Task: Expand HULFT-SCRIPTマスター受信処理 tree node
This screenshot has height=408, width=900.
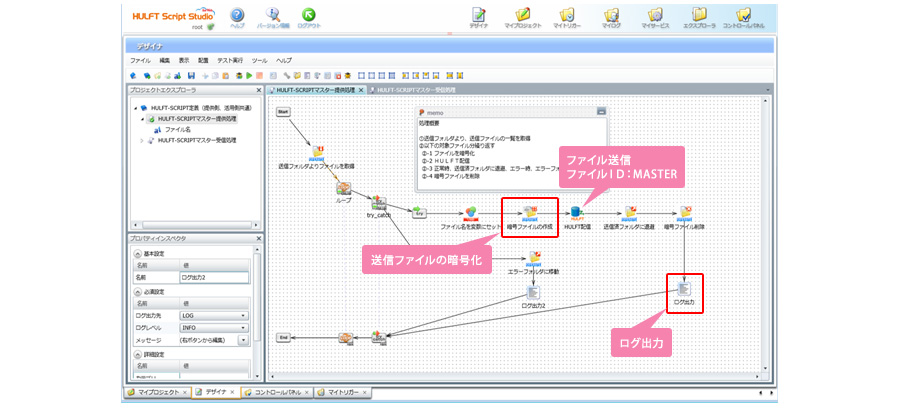Action: pos(141,140)
